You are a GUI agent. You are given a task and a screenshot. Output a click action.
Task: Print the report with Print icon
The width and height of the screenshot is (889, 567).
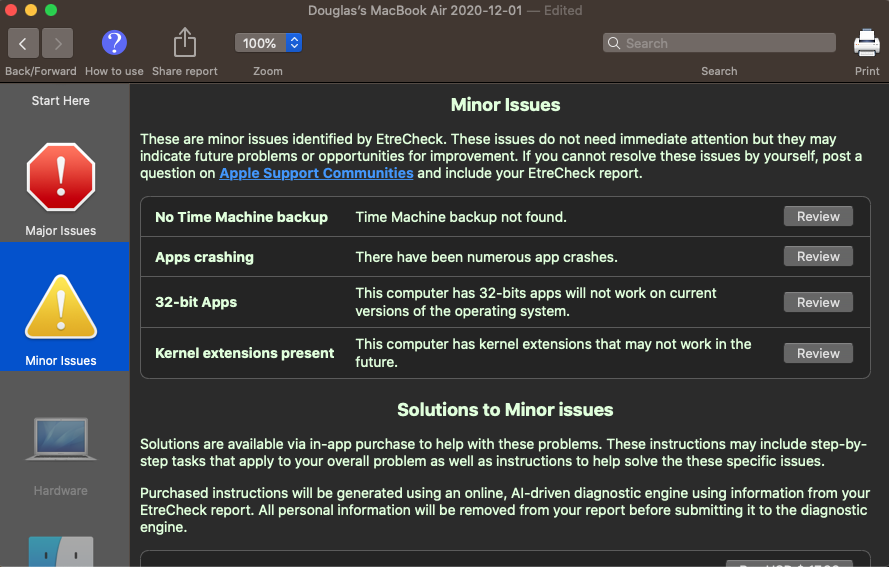(x=866, y=43)
